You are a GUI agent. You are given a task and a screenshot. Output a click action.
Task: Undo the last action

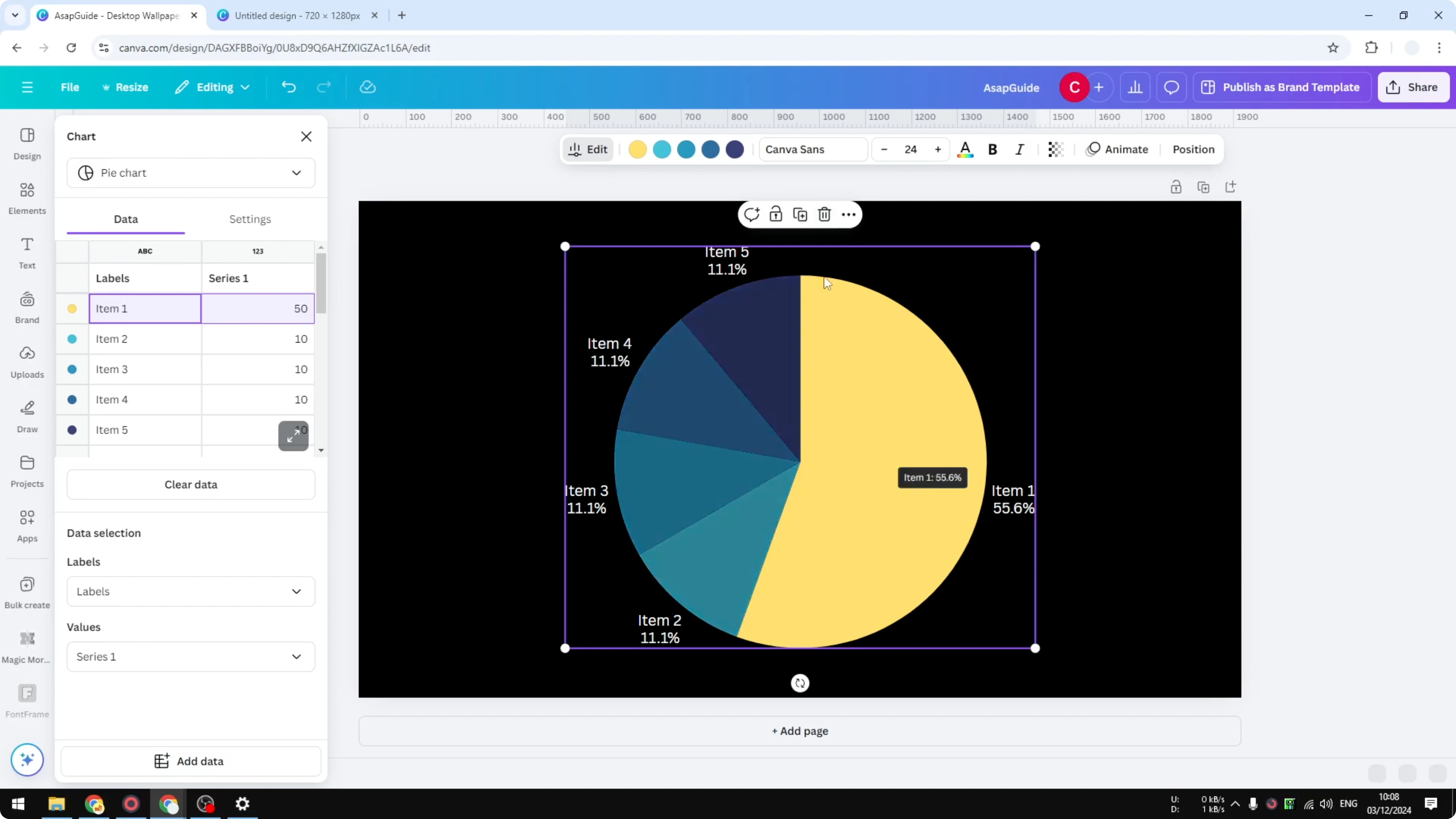click(288, 87)
